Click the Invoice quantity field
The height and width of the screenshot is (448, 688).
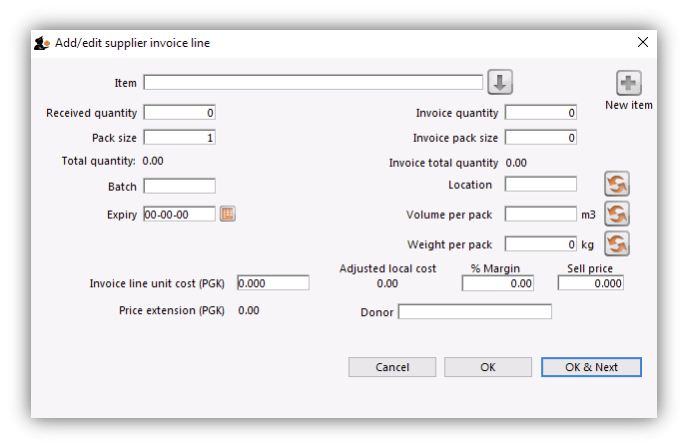[x=541, y=113]
